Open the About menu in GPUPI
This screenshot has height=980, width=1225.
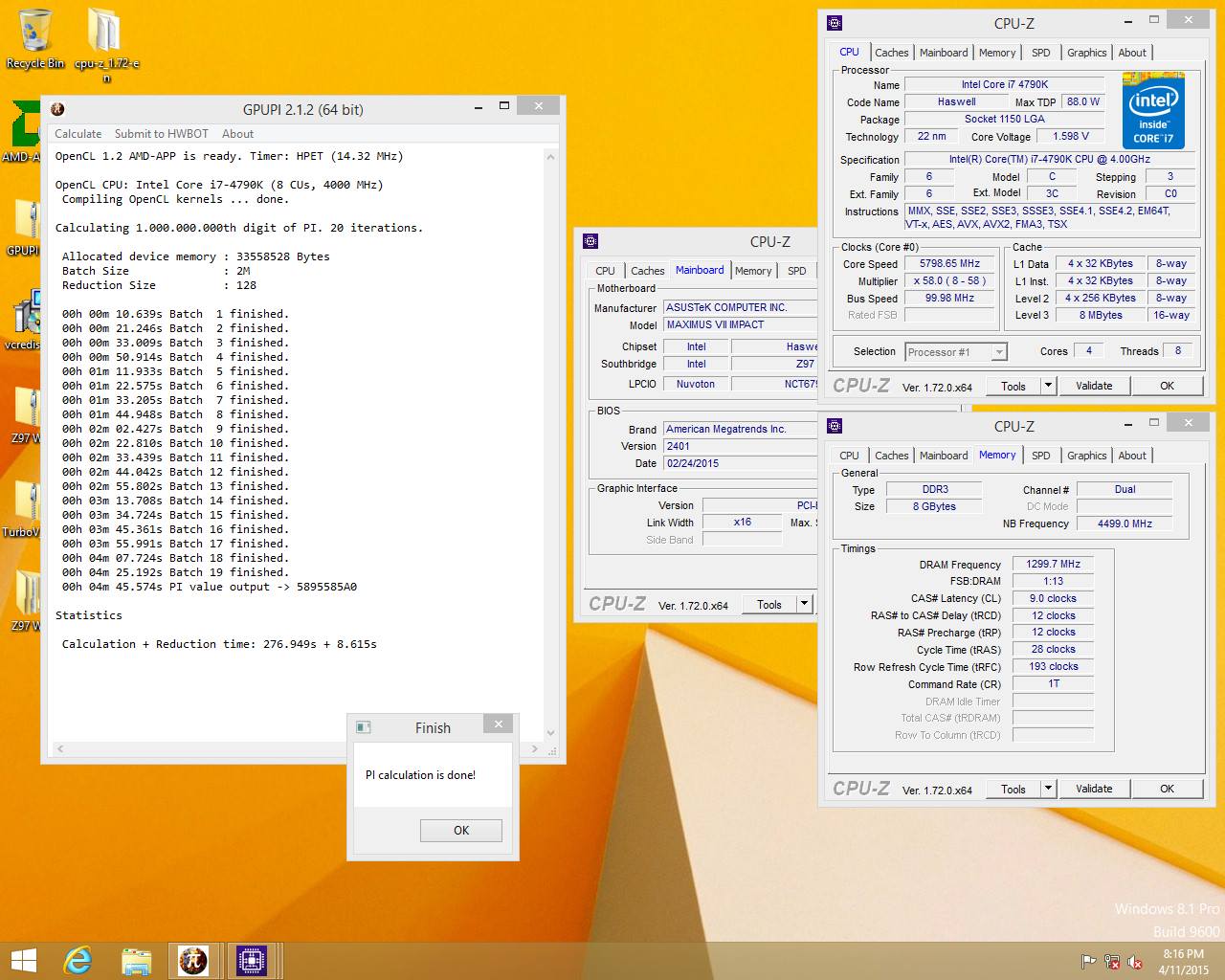coord(238,134)
